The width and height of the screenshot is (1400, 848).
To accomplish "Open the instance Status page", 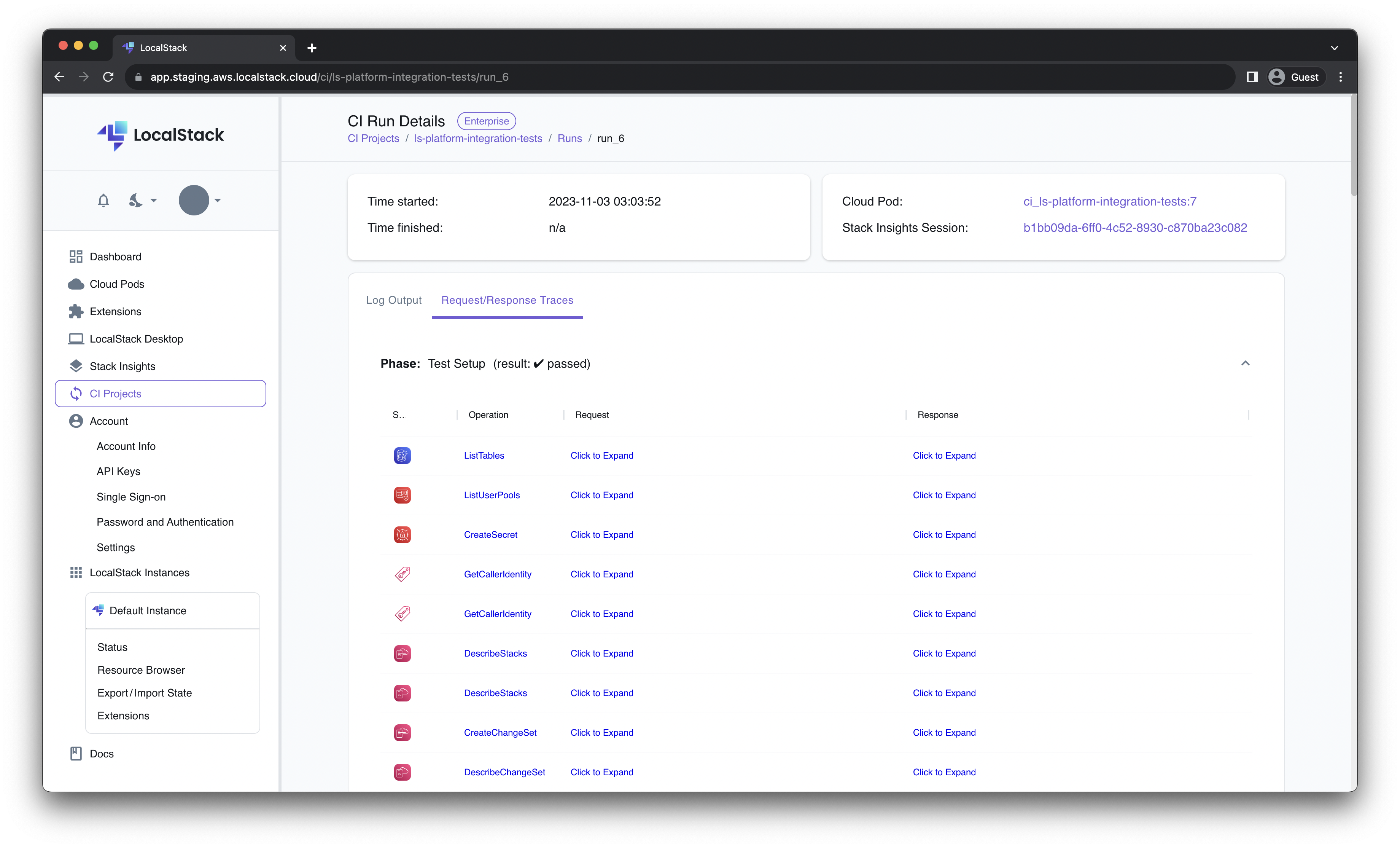I will (112, 647).
